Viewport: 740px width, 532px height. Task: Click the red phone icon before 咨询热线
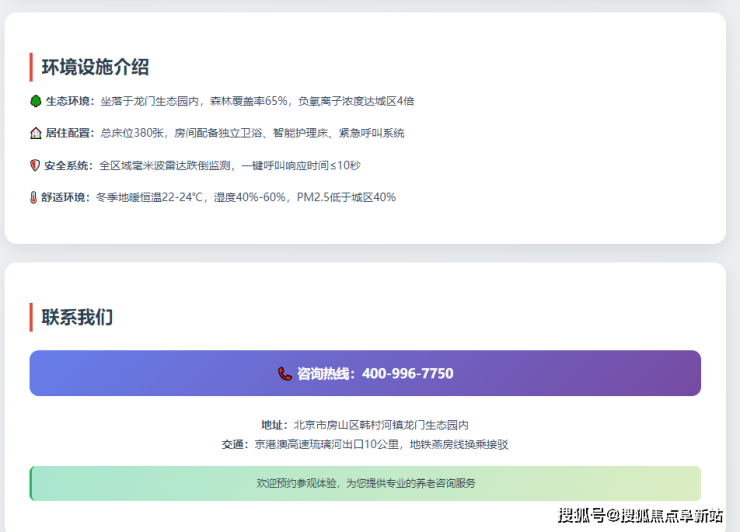(285, 373)
